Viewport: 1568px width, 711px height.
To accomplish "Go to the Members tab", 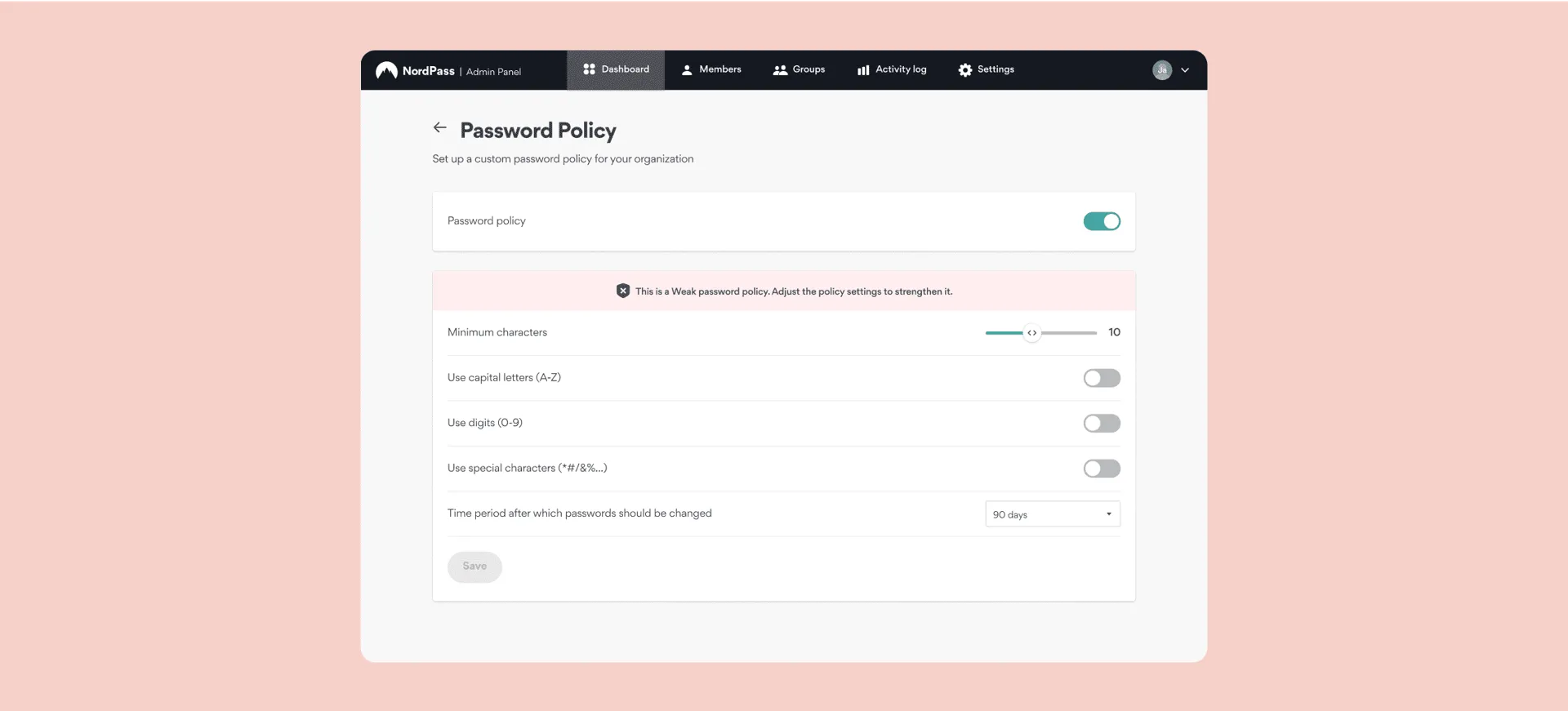I will point(711,69).
